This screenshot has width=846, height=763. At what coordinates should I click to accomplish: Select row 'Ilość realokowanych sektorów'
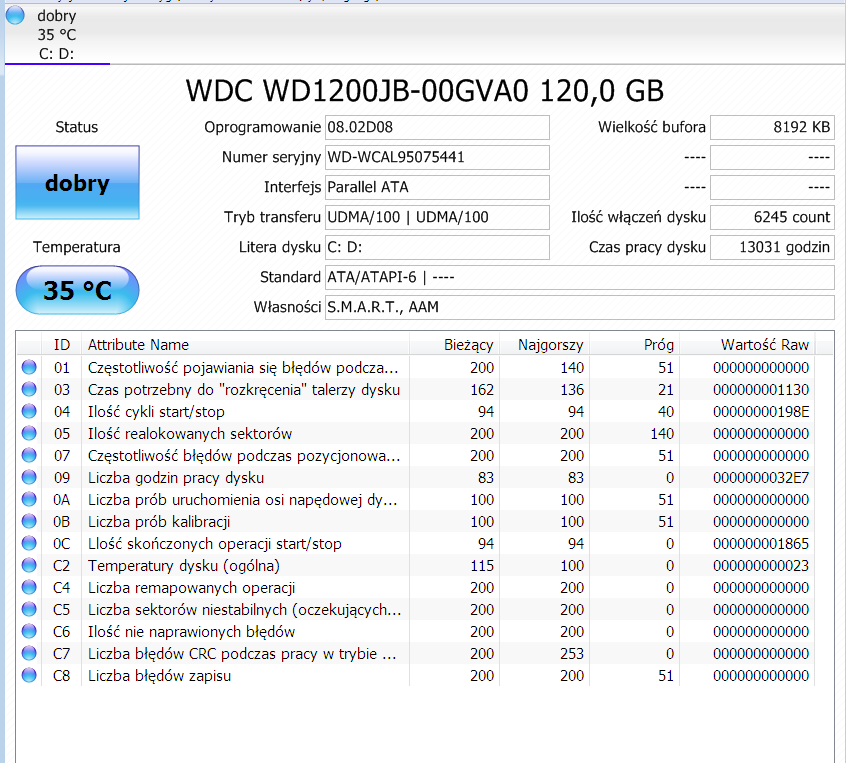pyautogui.click(x=416, y=433)
